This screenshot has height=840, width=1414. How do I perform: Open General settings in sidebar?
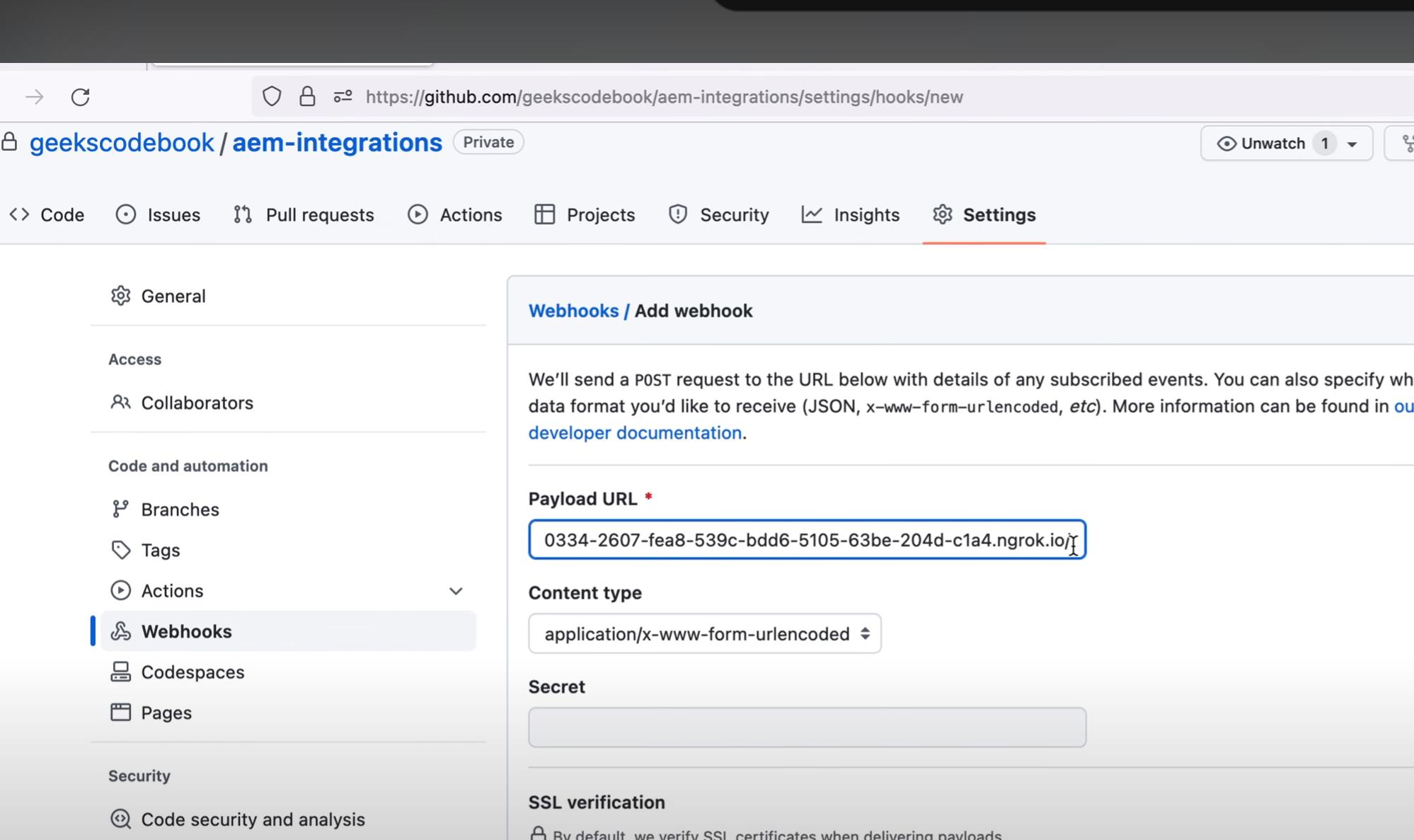(158, 296)
